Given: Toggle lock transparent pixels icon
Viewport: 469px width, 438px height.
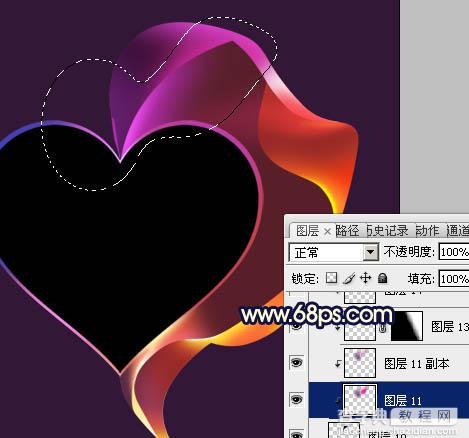Looking at the screenshot, I should [331, 278].
